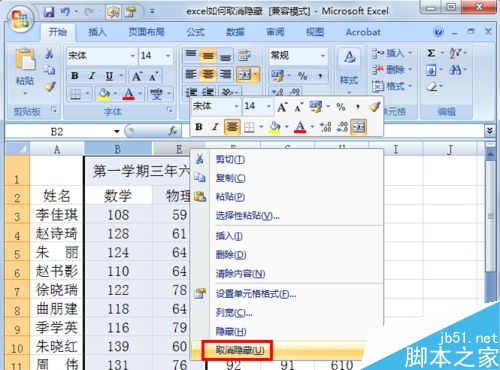Image resolution: width=500 pixels, height=370 pixels.
Task: Click Find and Select binoculars icon
Action: point(455,70)
